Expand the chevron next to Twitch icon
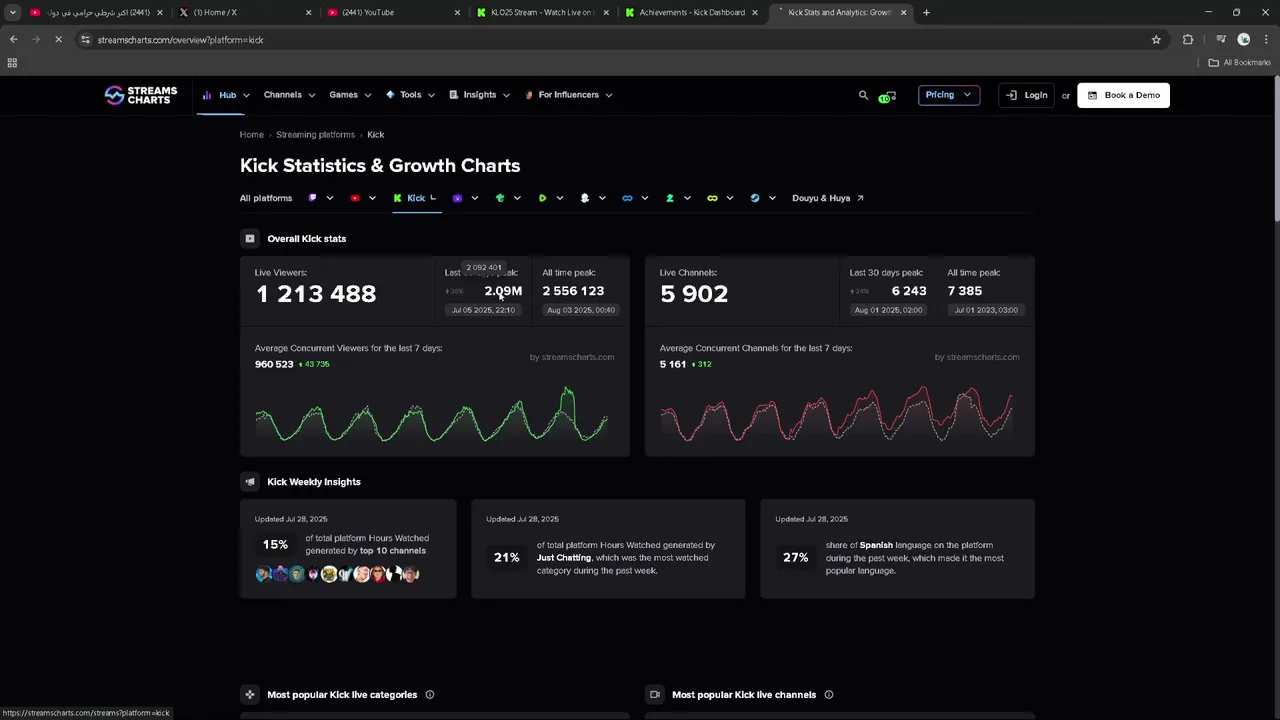 pos(330,198)
